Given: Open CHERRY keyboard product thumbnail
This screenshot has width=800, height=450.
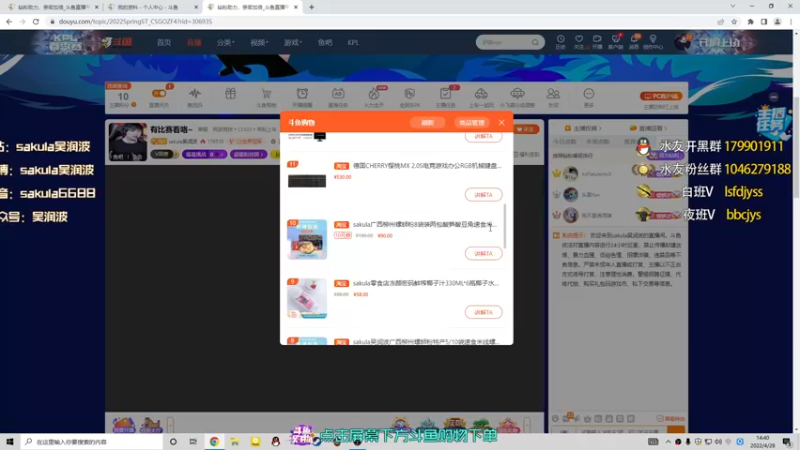Looking at the screenshot, I should click(x=307, y=181).
